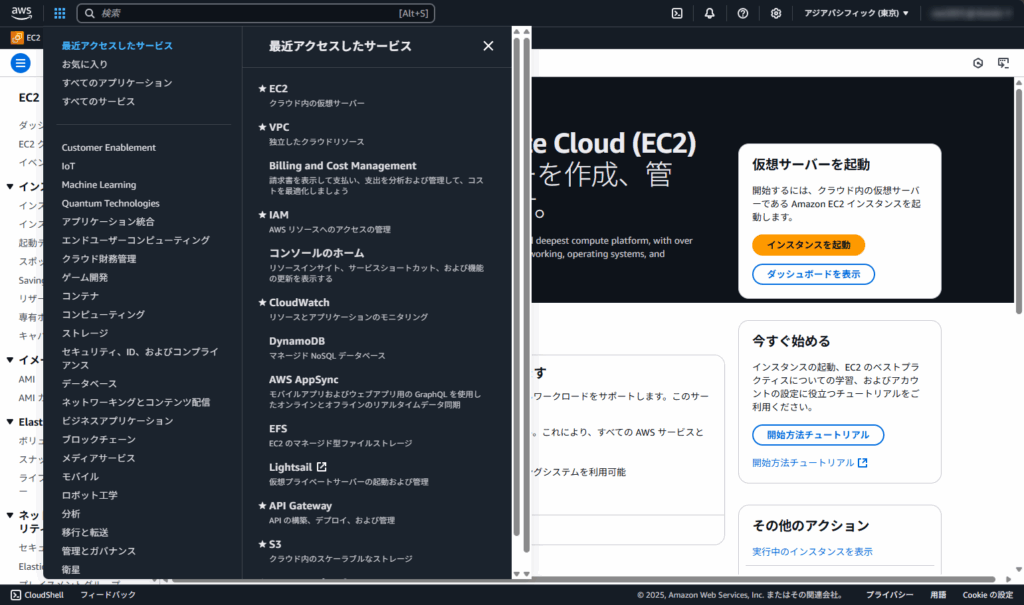Toggle favorite star for API Gateway
Screen dimensions: 1024x605
(x=263, y=506)
